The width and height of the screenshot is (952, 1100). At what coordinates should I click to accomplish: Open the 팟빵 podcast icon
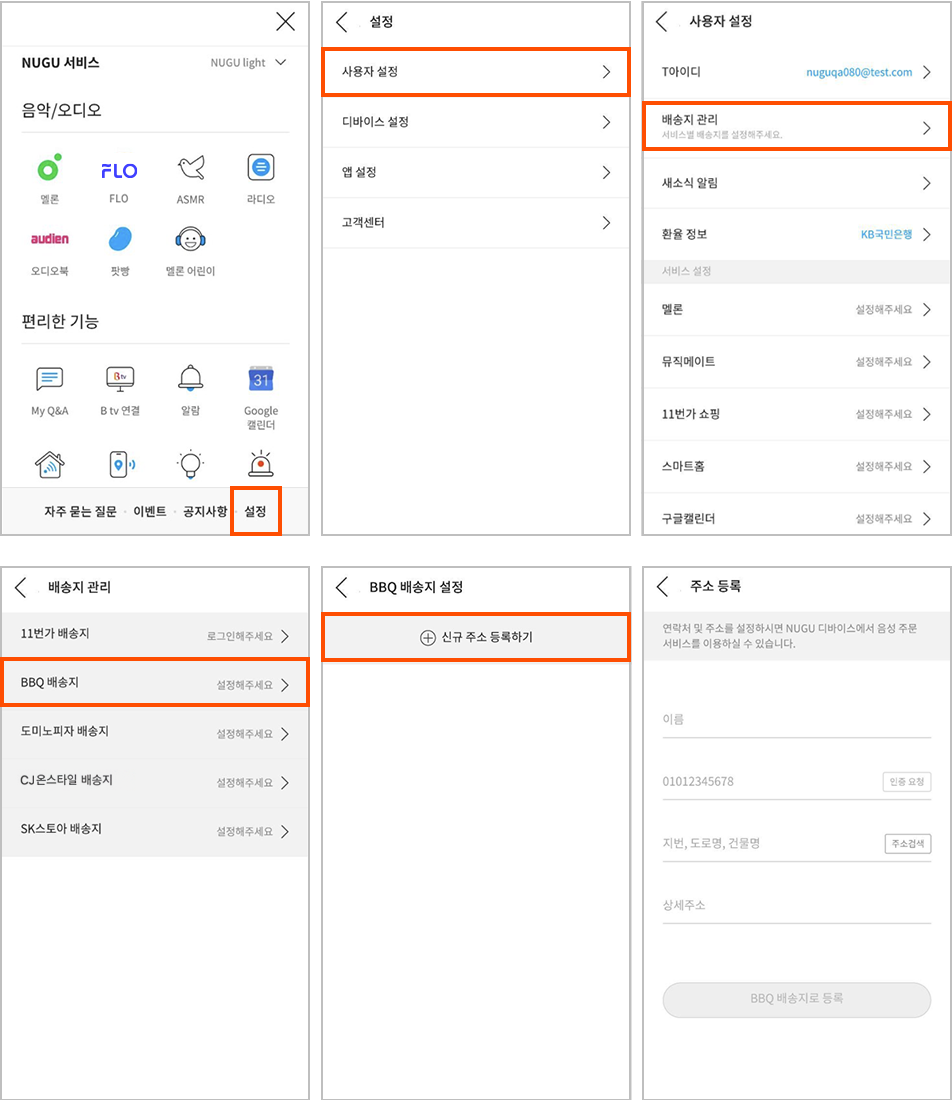[120, 239]
